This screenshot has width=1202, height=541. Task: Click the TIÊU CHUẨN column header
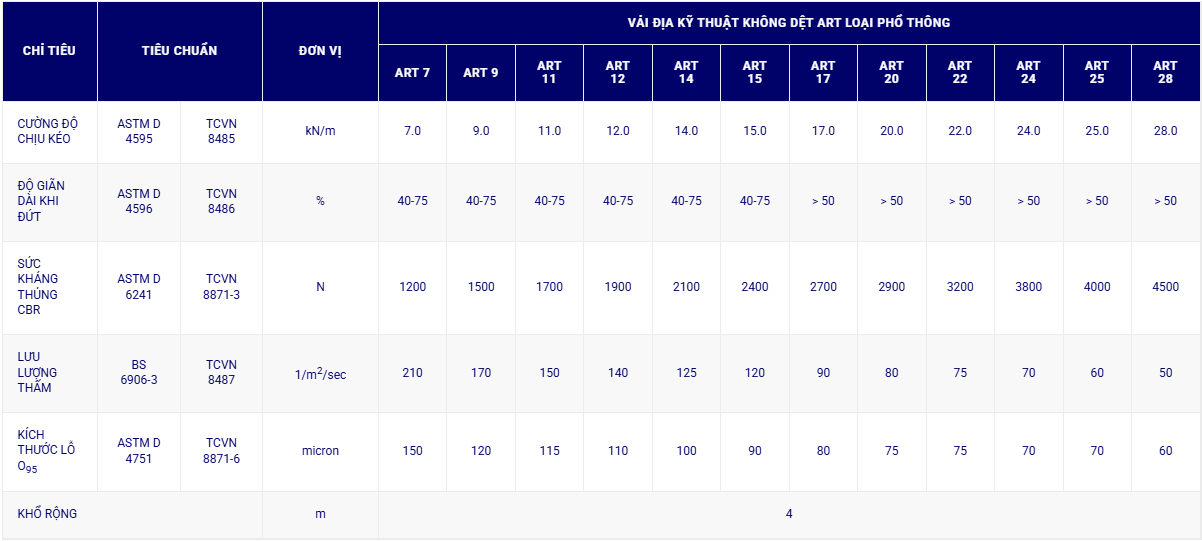(x=179, y=50)
